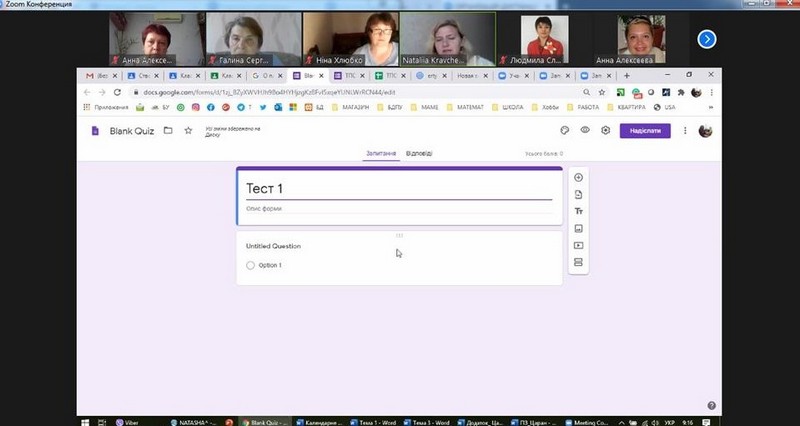
Task: Edit the form title Тест 1
Action: pos(399,188)
